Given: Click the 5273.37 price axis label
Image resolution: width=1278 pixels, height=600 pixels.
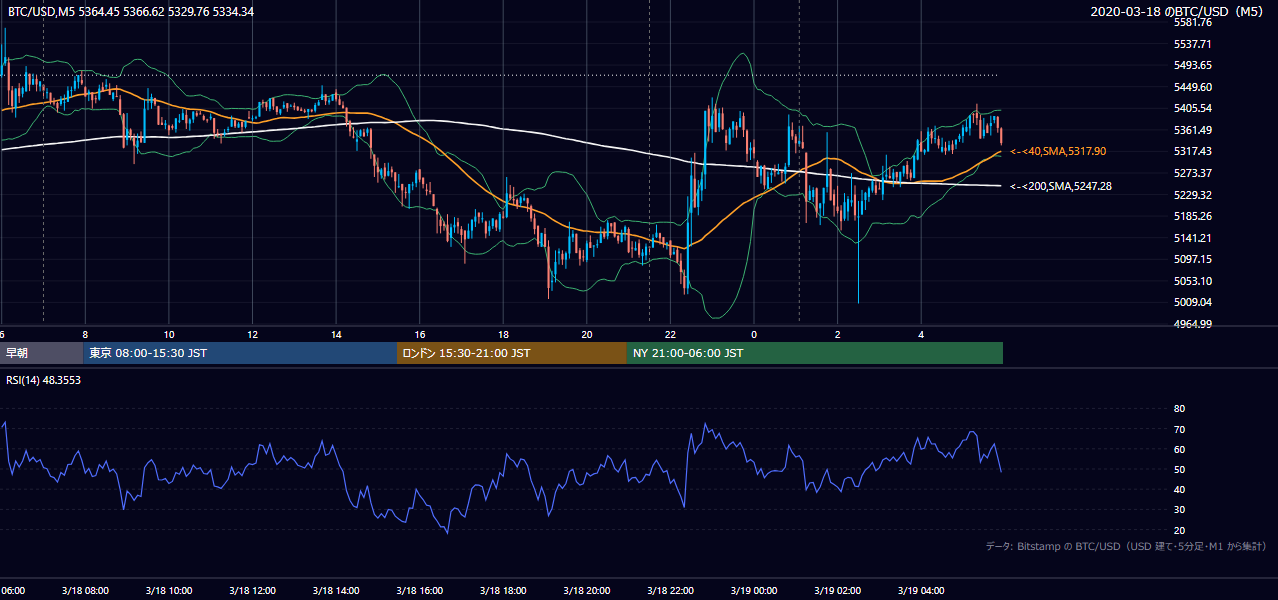Looking at the screenshot, I should pyautogui.click(x=1193, y=174).
